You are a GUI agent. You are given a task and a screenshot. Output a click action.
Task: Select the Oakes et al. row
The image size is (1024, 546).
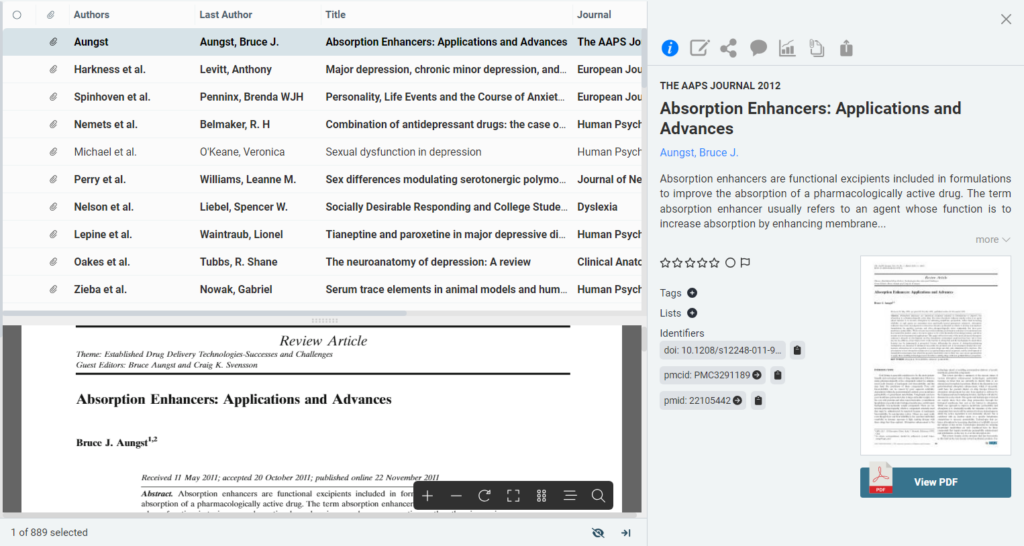coord(323,261)
